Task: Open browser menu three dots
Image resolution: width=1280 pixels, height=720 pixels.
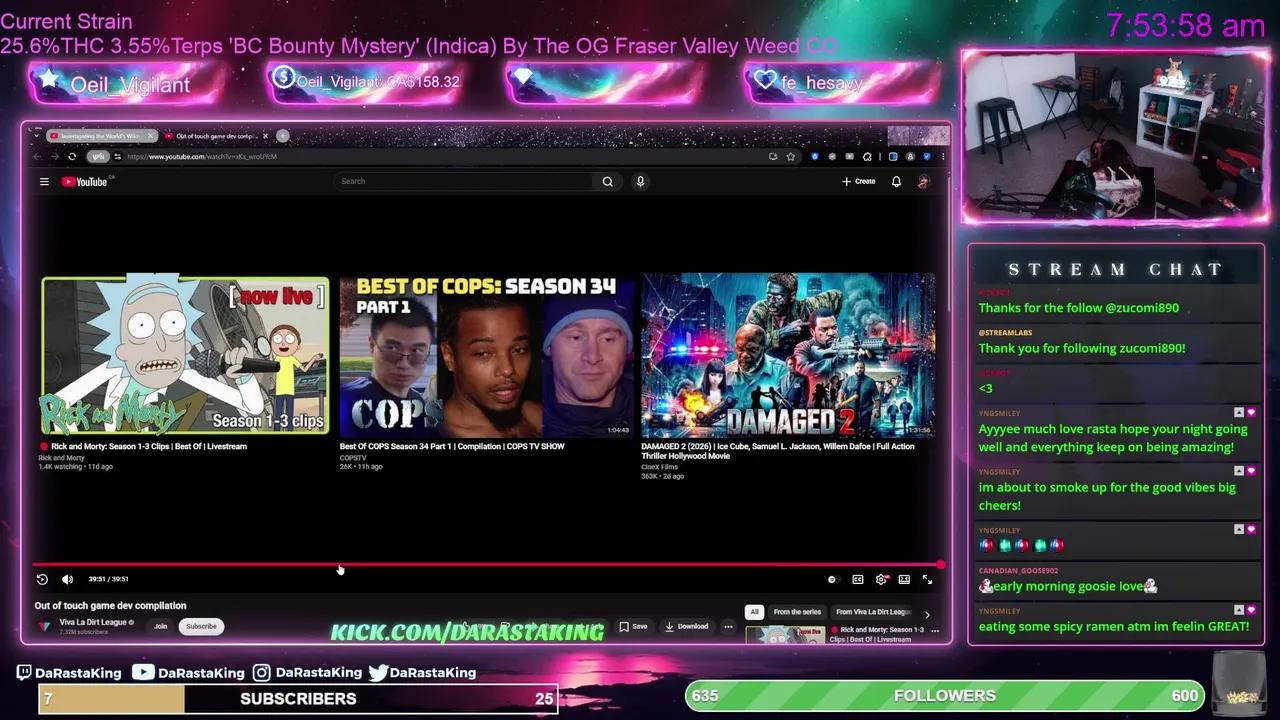Action: tap(942, 156)
